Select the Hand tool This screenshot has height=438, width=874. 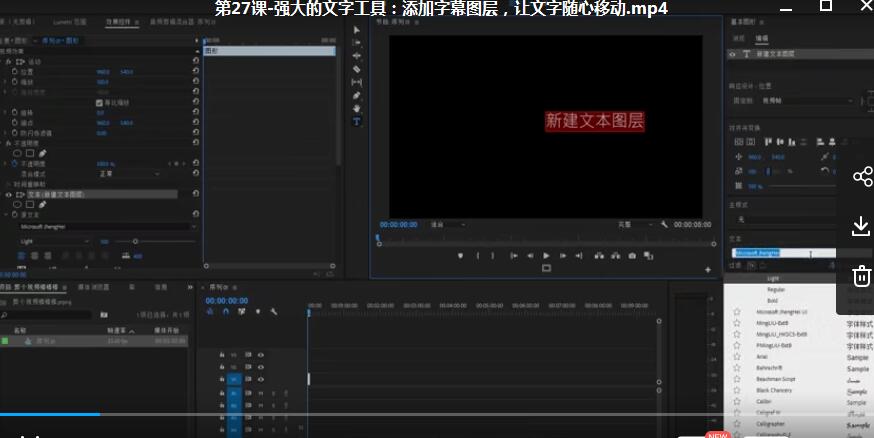pos(356,108)
